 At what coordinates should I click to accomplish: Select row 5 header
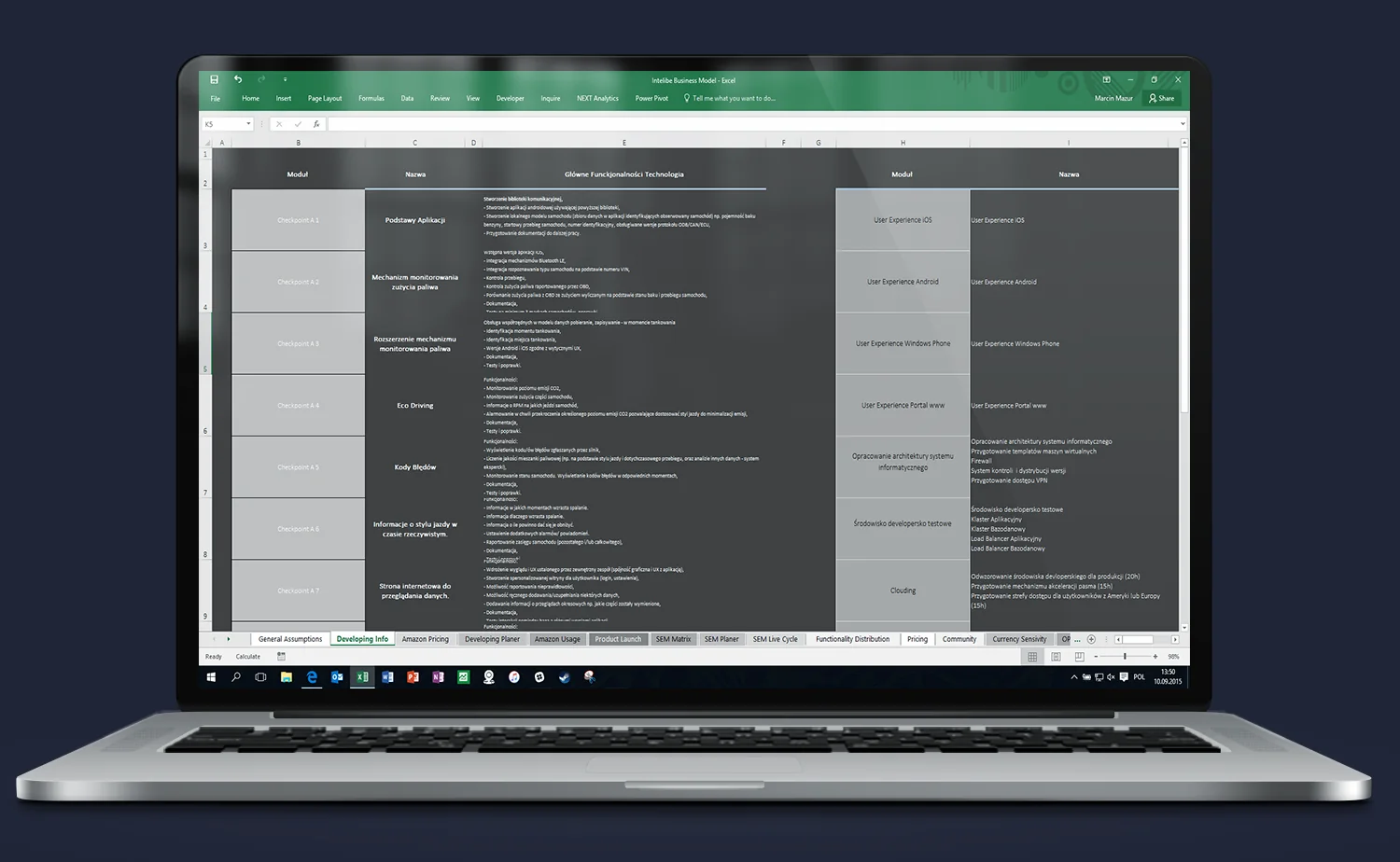point(205,344)
